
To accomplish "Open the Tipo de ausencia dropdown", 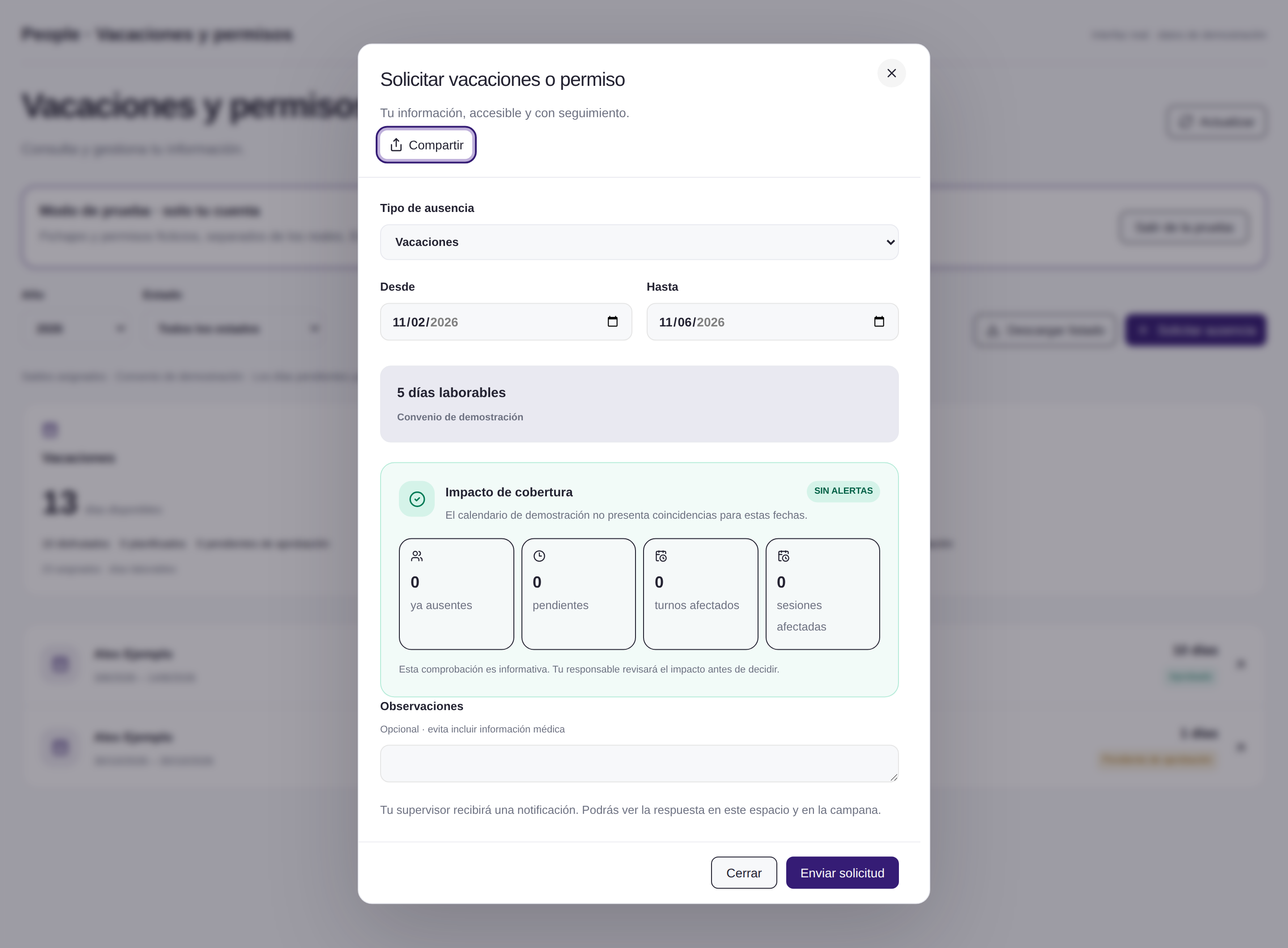I will click(639, 242).
